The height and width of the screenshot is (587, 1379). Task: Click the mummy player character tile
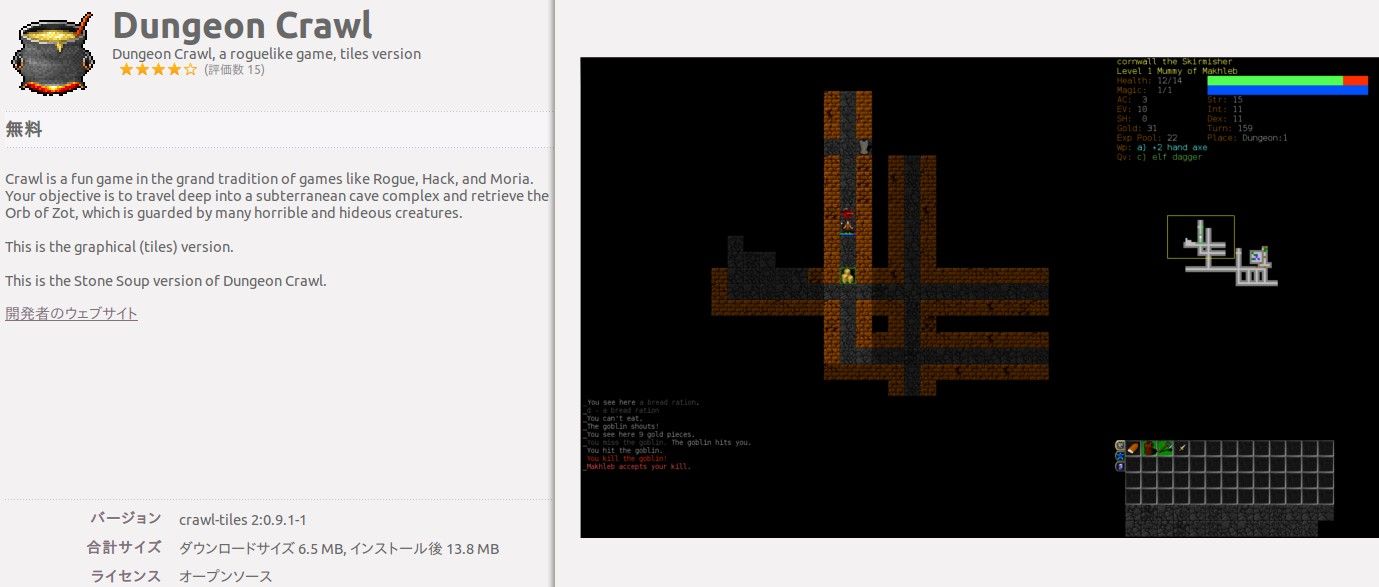(x=848, y=227)
